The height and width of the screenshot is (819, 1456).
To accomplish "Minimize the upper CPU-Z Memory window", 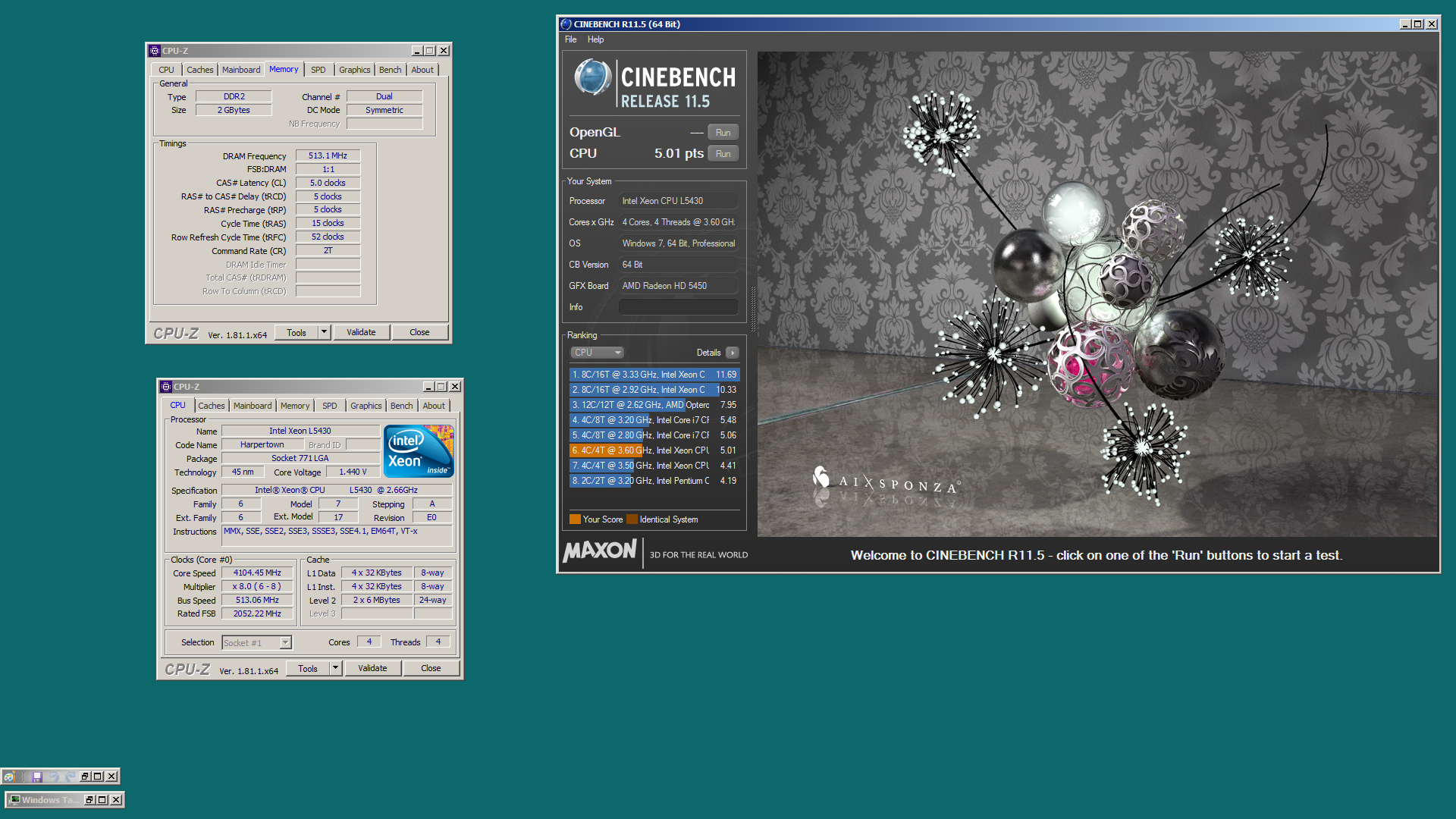I will point(416,51).
